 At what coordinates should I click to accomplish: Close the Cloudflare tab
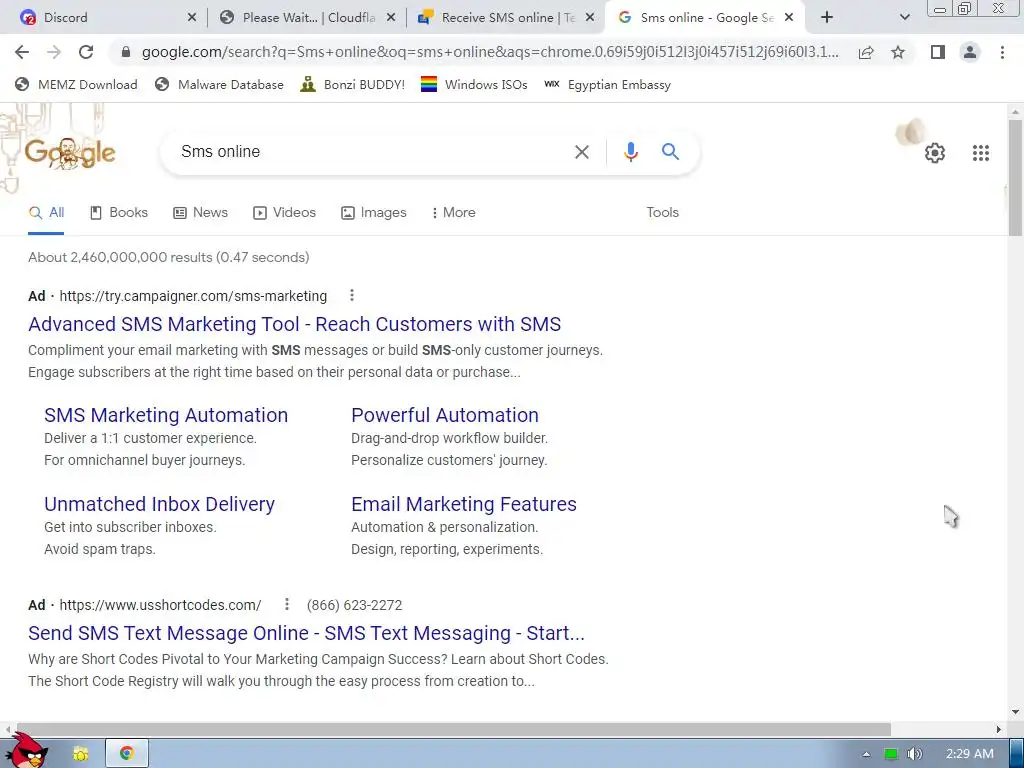391,18
